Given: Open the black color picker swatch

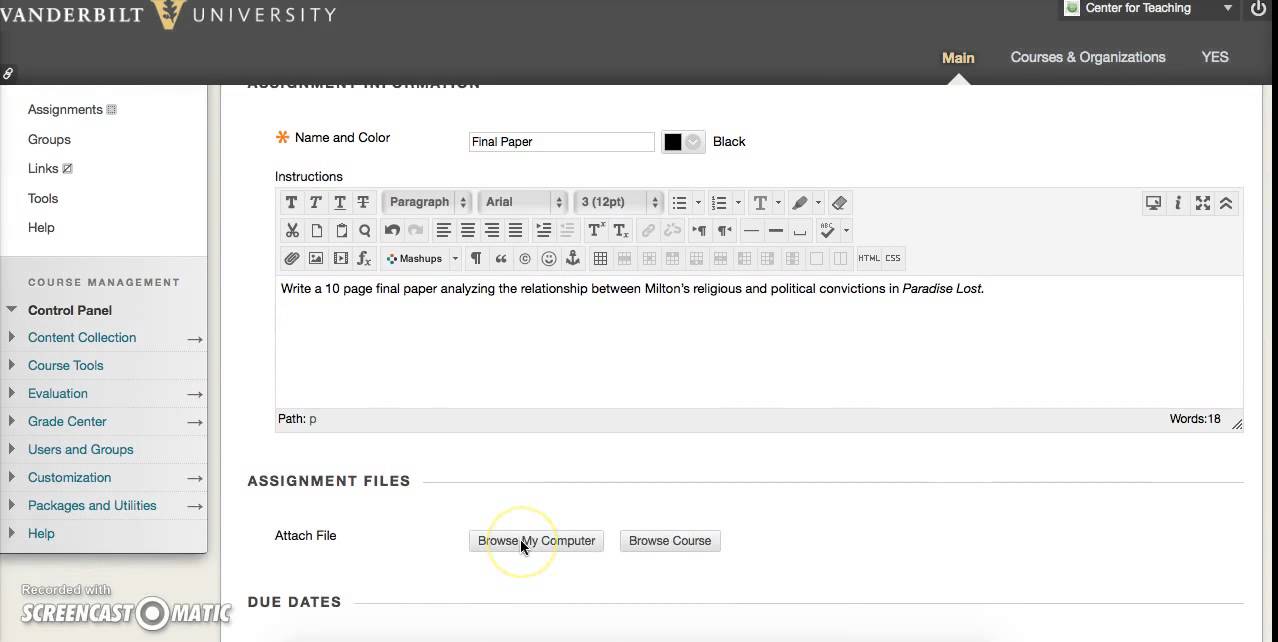Looking at the screenshot, I should coord(683,142).
